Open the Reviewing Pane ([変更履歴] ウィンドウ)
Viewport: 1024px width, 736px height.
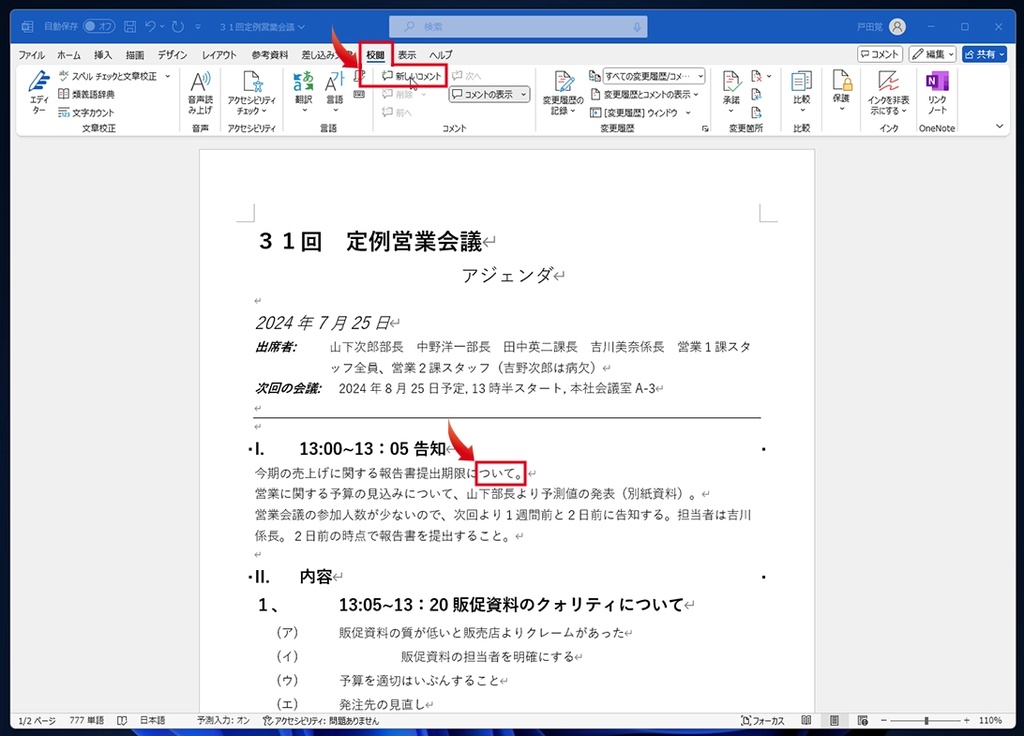(x=633, y=113)
